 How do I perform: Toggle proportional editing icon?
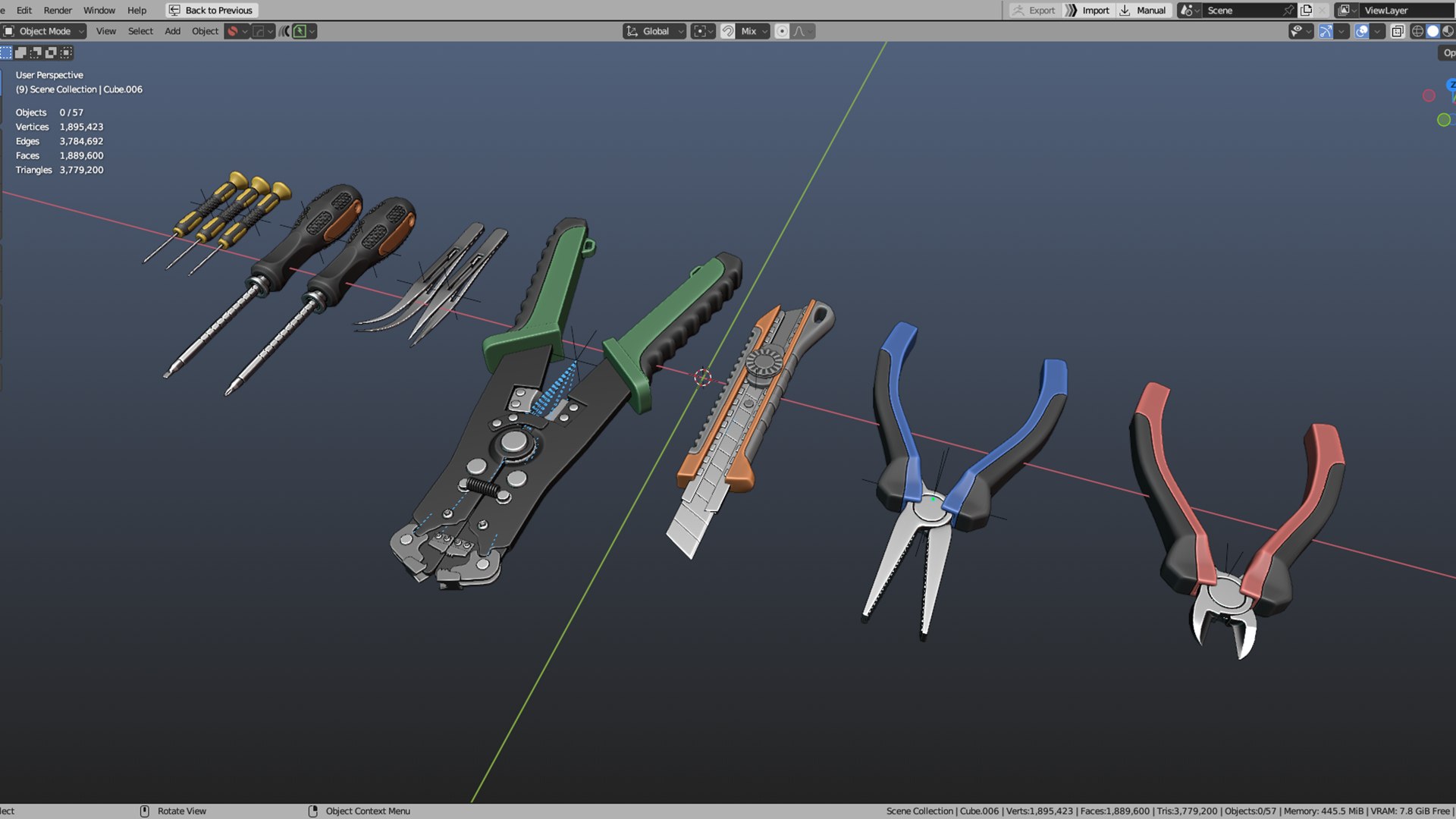pos(782,31)
